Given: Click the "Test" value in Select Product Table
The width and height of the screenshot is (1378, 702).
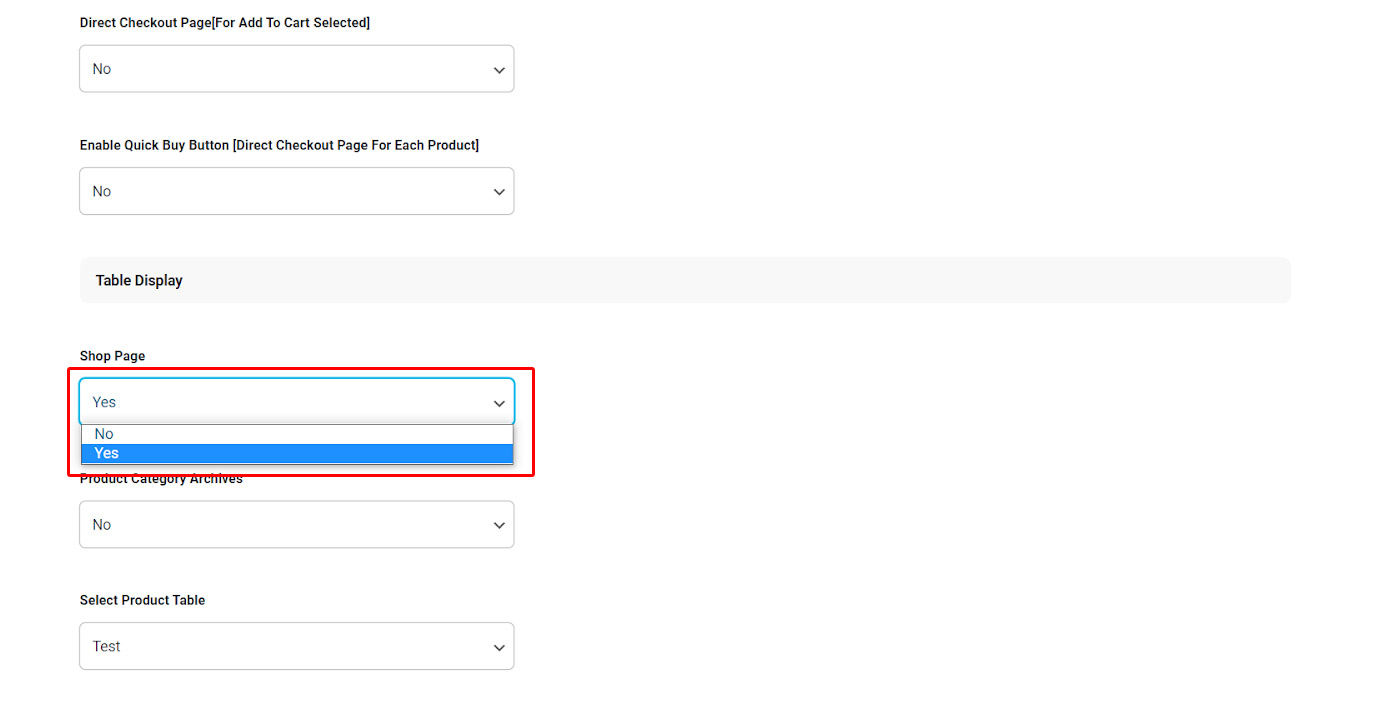Looking at the screenshot, I should (x=106, y=646).
